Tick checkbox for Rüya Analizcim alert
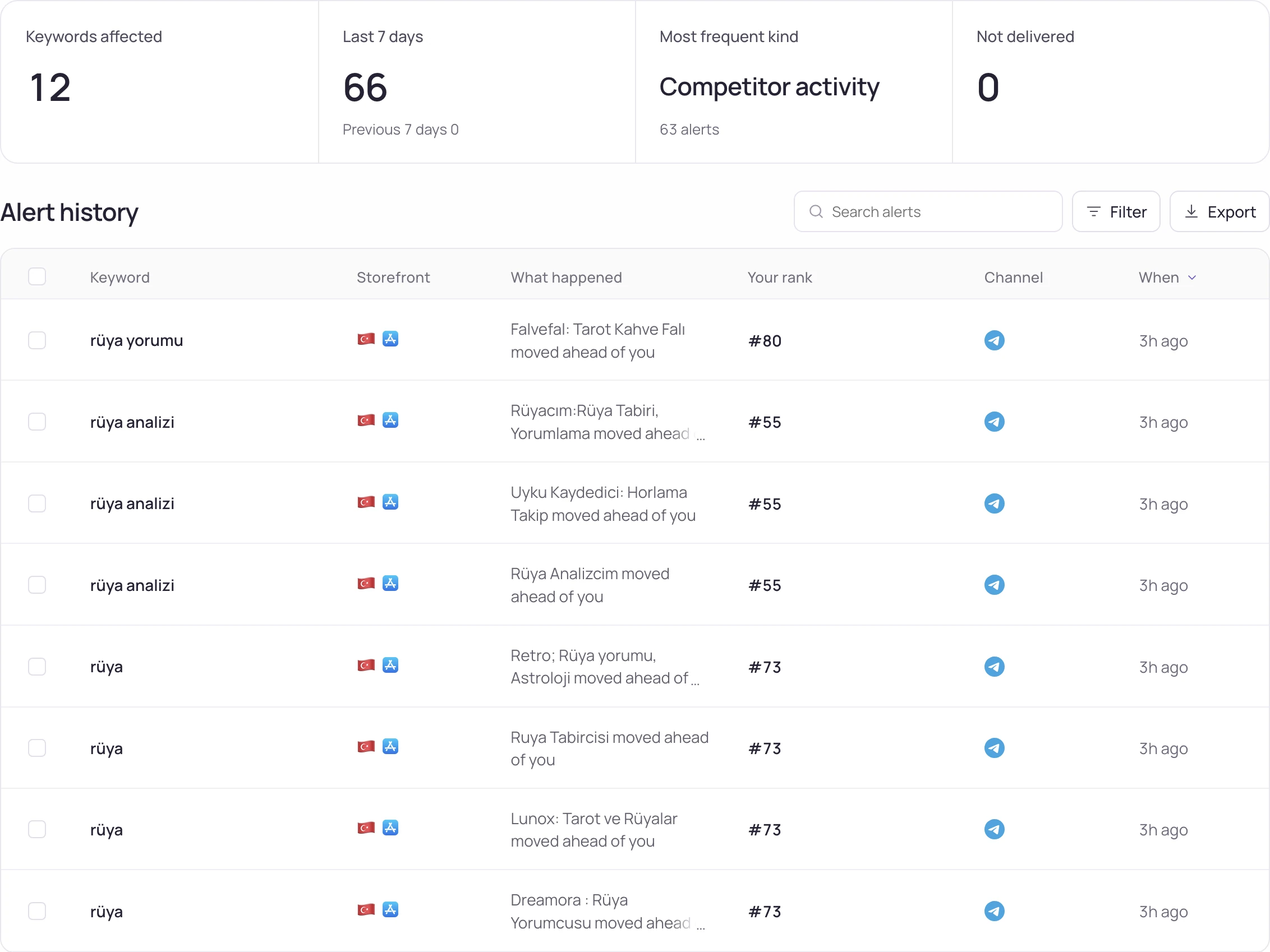Viewport: 1270px width, 952px height. [x=37, y=585]
